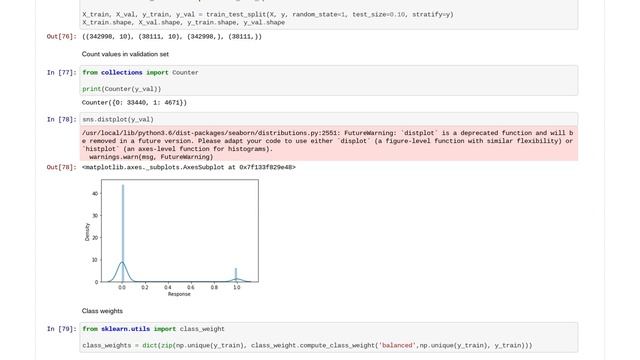This screenshot has width=640, height=360.
Task: Click the print(Counter(y_val)) line
Action: pyautogui.click(x=122, y=89)
